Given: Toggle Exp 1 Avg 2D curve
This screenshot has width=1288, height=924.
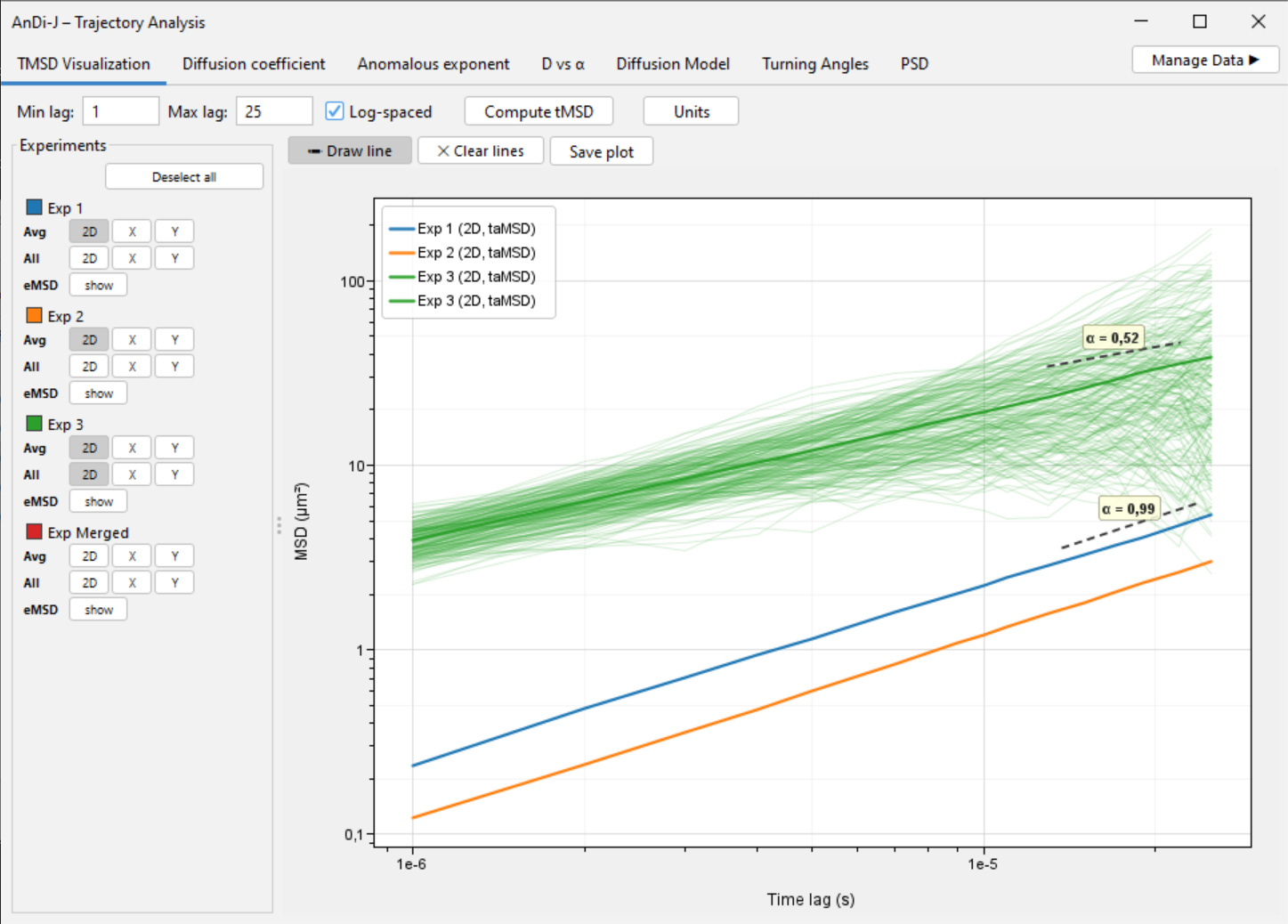Looking at the screenshot, I should [x=89, y=231].
